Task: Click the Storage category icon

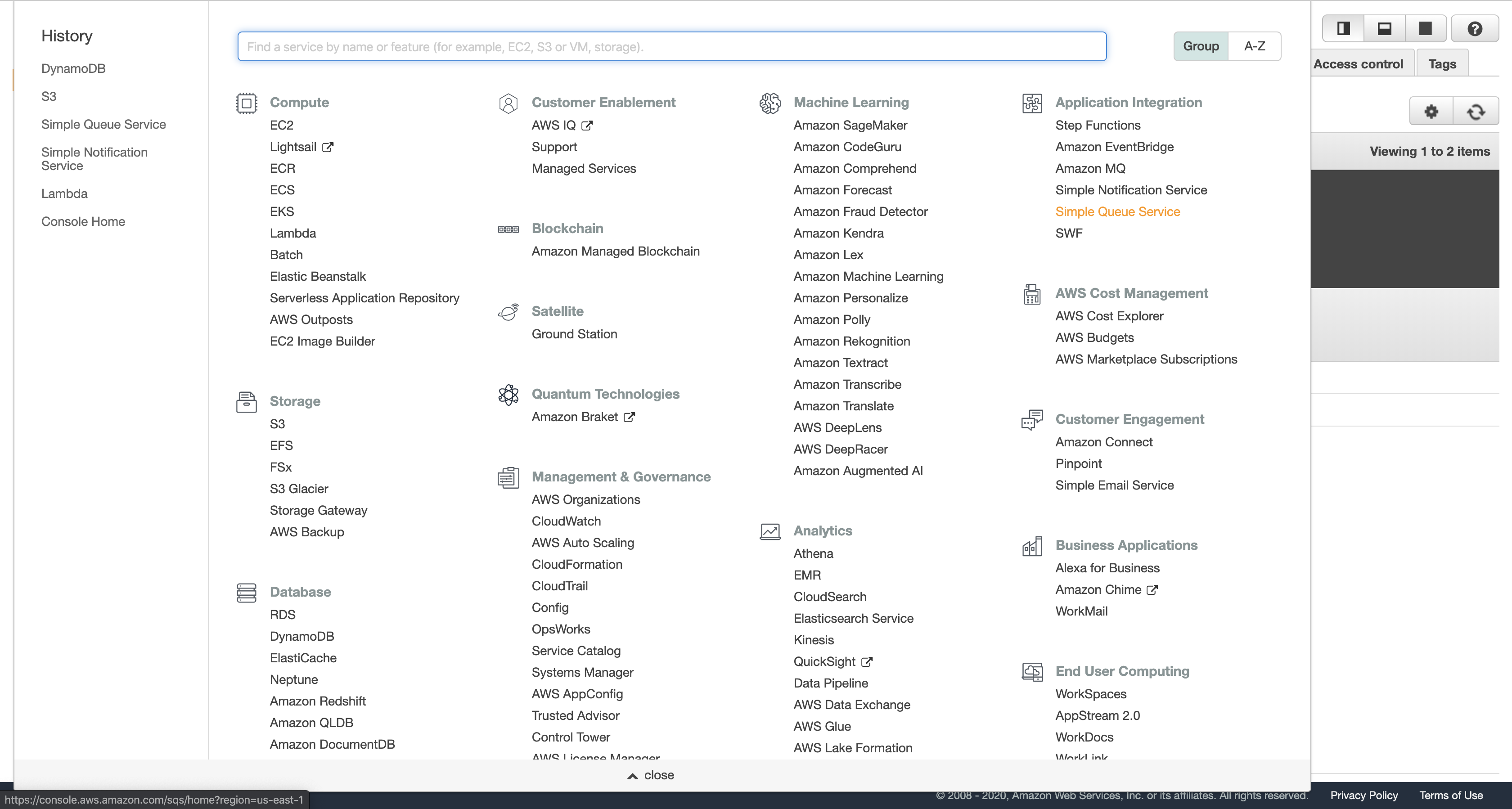Action: coord(246,402)
